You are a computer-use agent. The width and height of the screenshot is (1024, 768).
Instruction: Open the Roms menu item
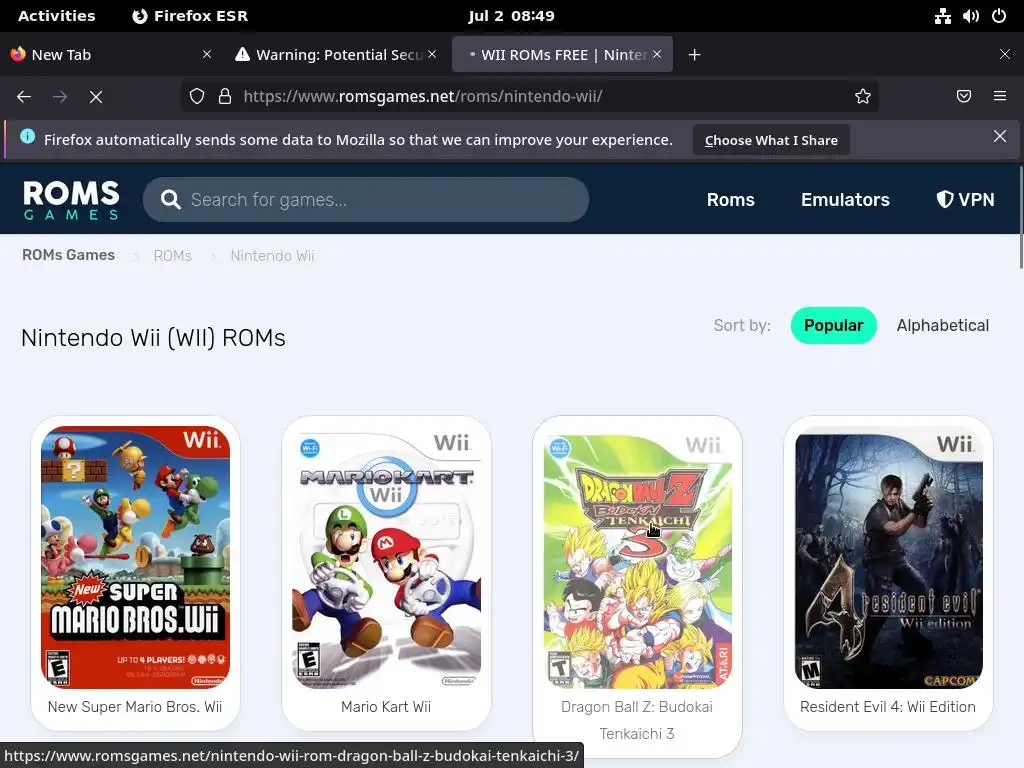pos(730,200)
